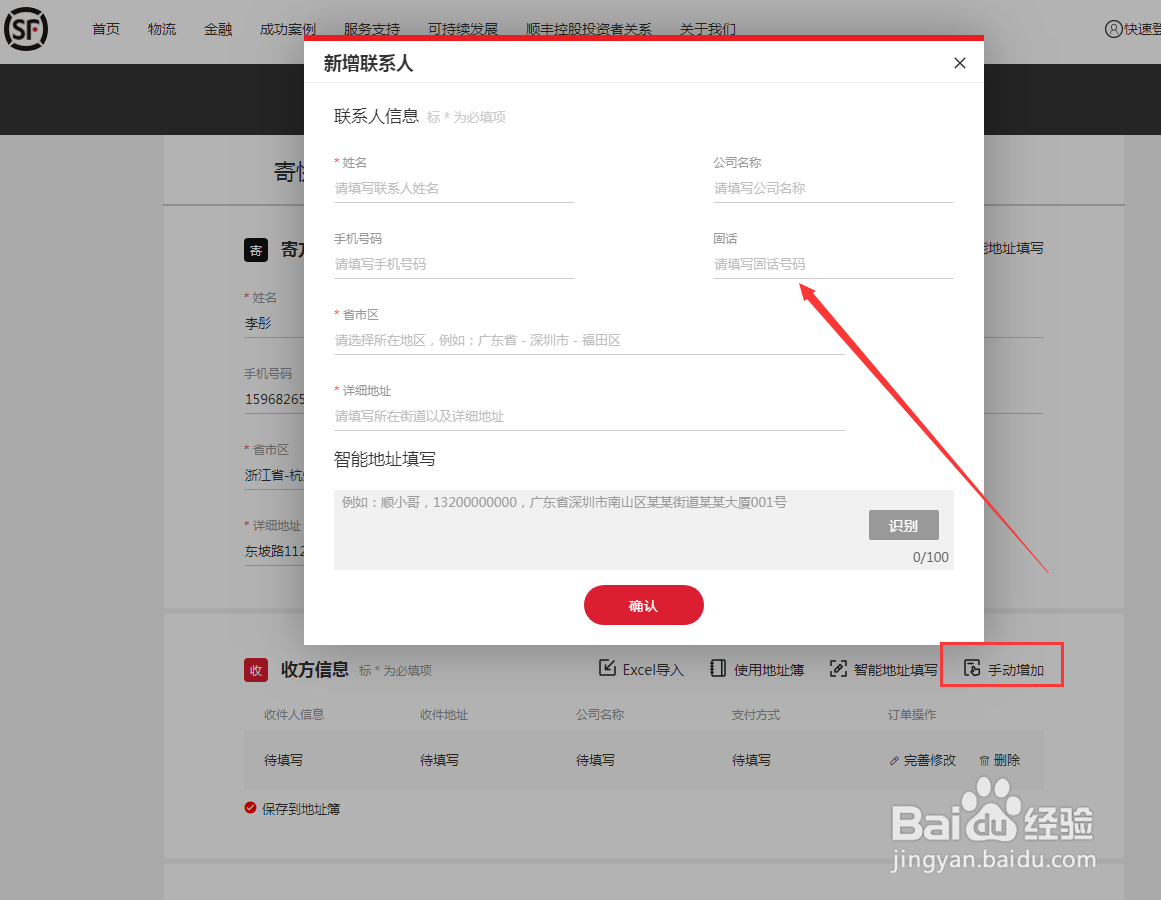This screenshot has width=1161, height=900.
Task: Click the 固话 landline input field
Action: click(x=833, y=263)
